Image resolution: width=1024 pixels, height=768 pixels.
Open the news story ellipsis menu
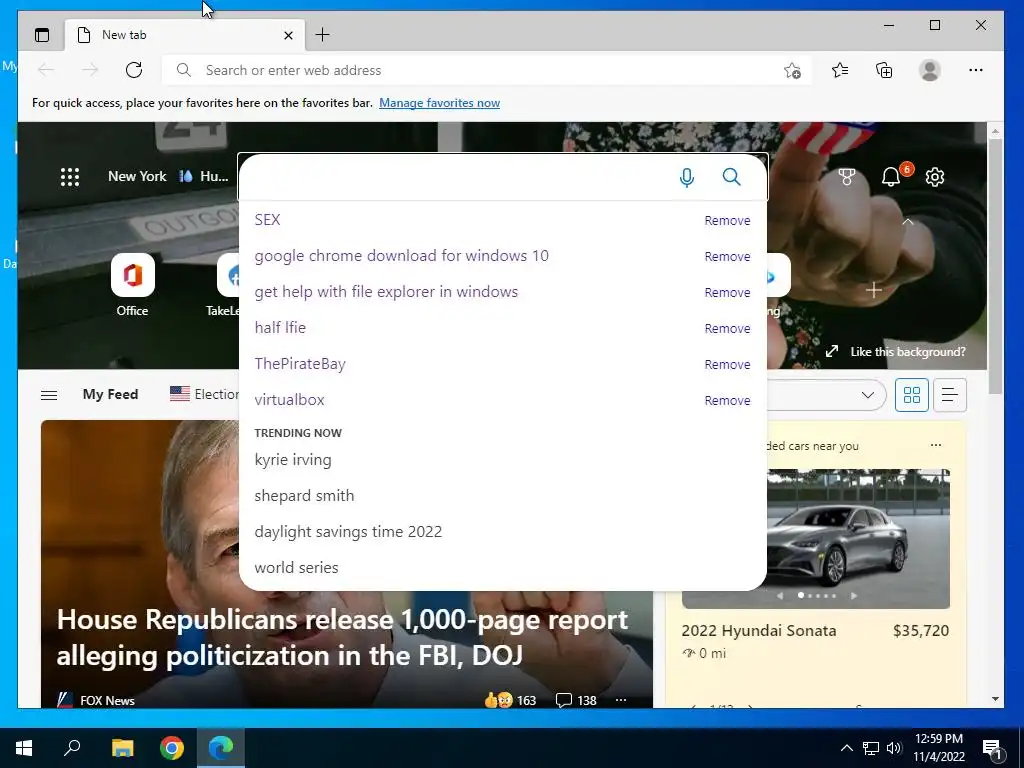(x=620, y=700)
